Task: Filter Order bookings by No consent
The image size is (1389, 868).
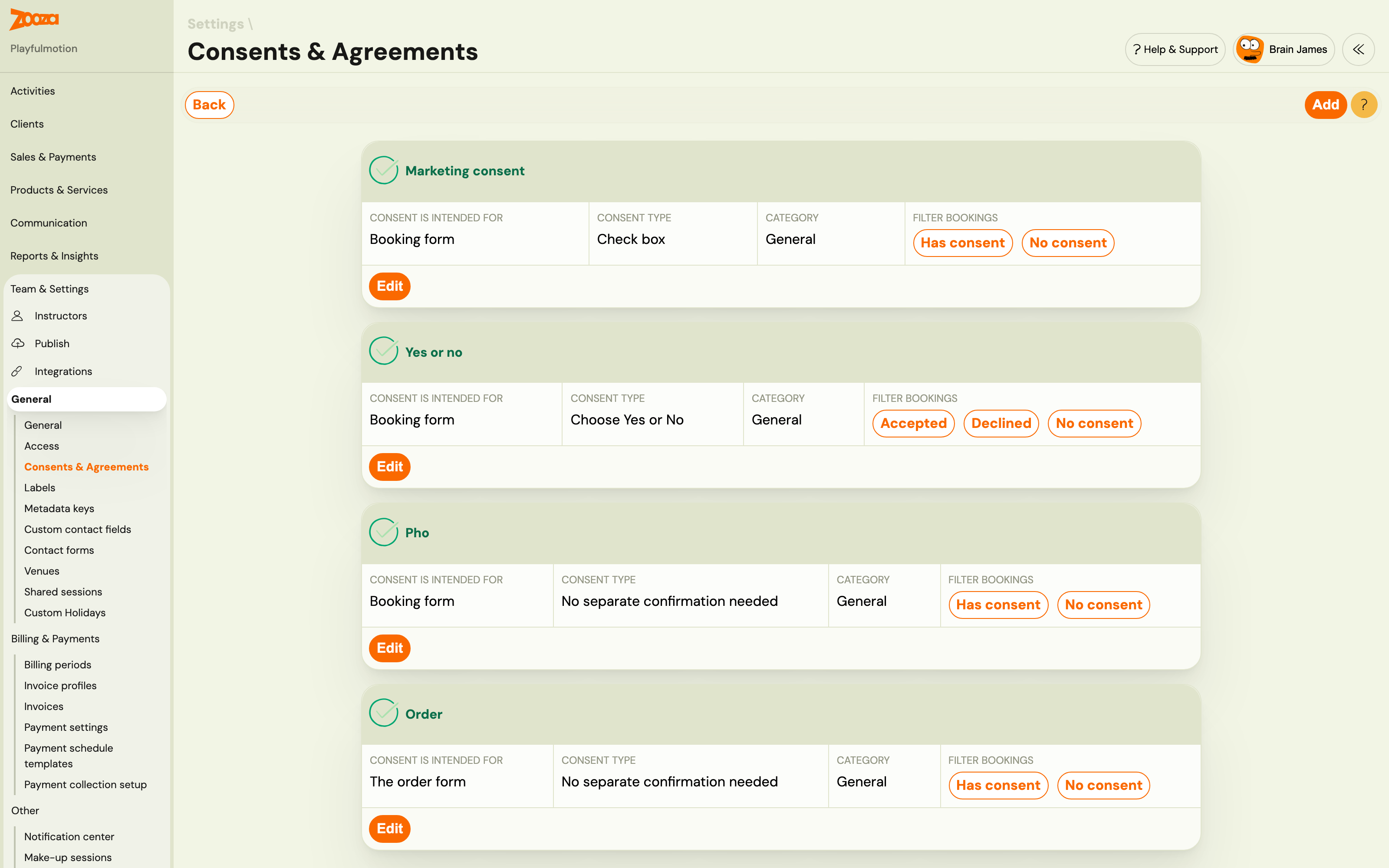Action: (1103, 786)
